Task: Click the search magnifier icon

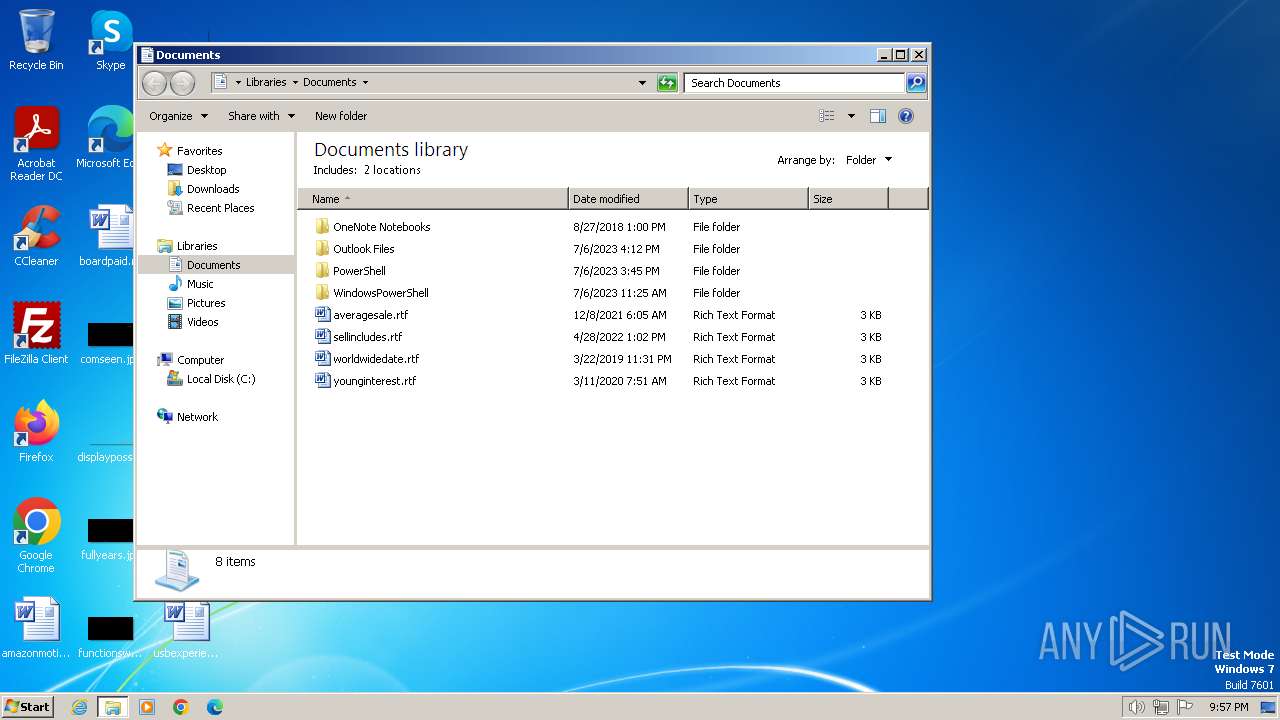Action: click(x=916, y=83)
